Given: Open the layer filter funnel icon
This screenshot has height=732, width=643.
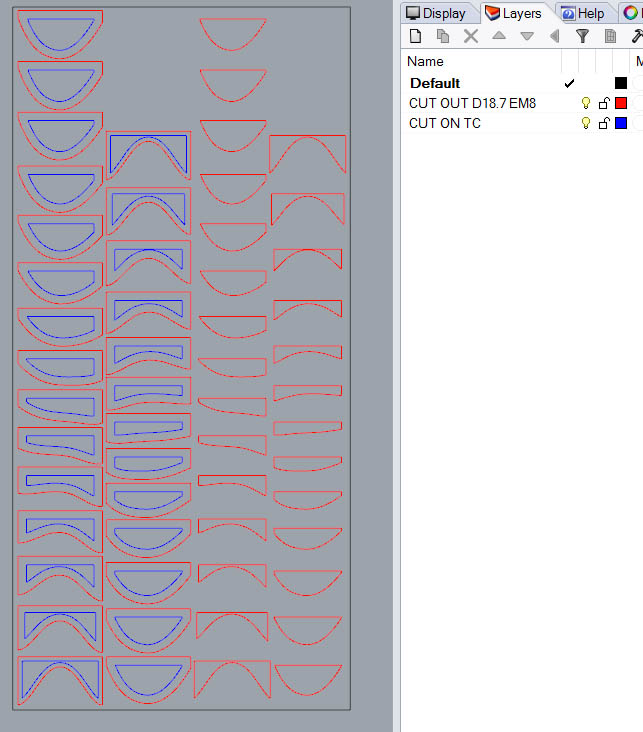Looking at the screenshot, I should 582,36.
